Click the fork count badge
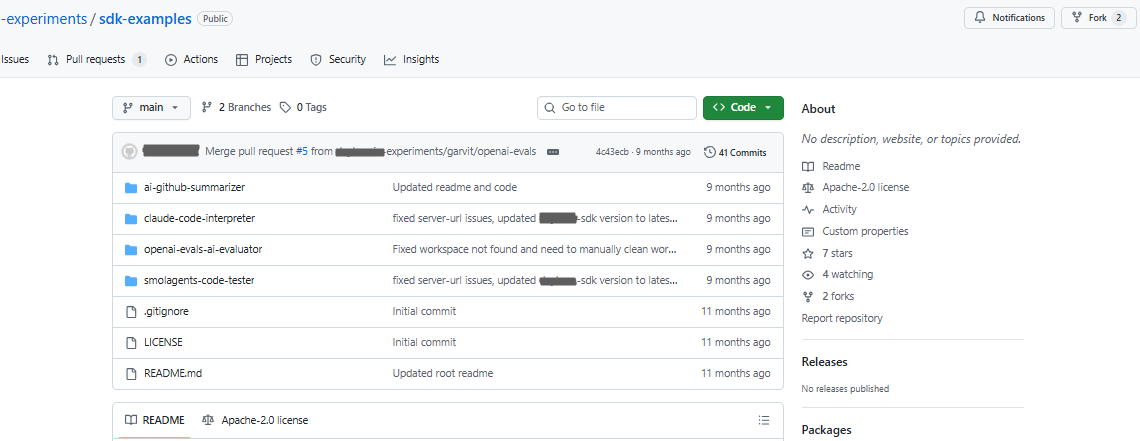The height and width of the screenshot is (441, 1140). point(1118,18)
